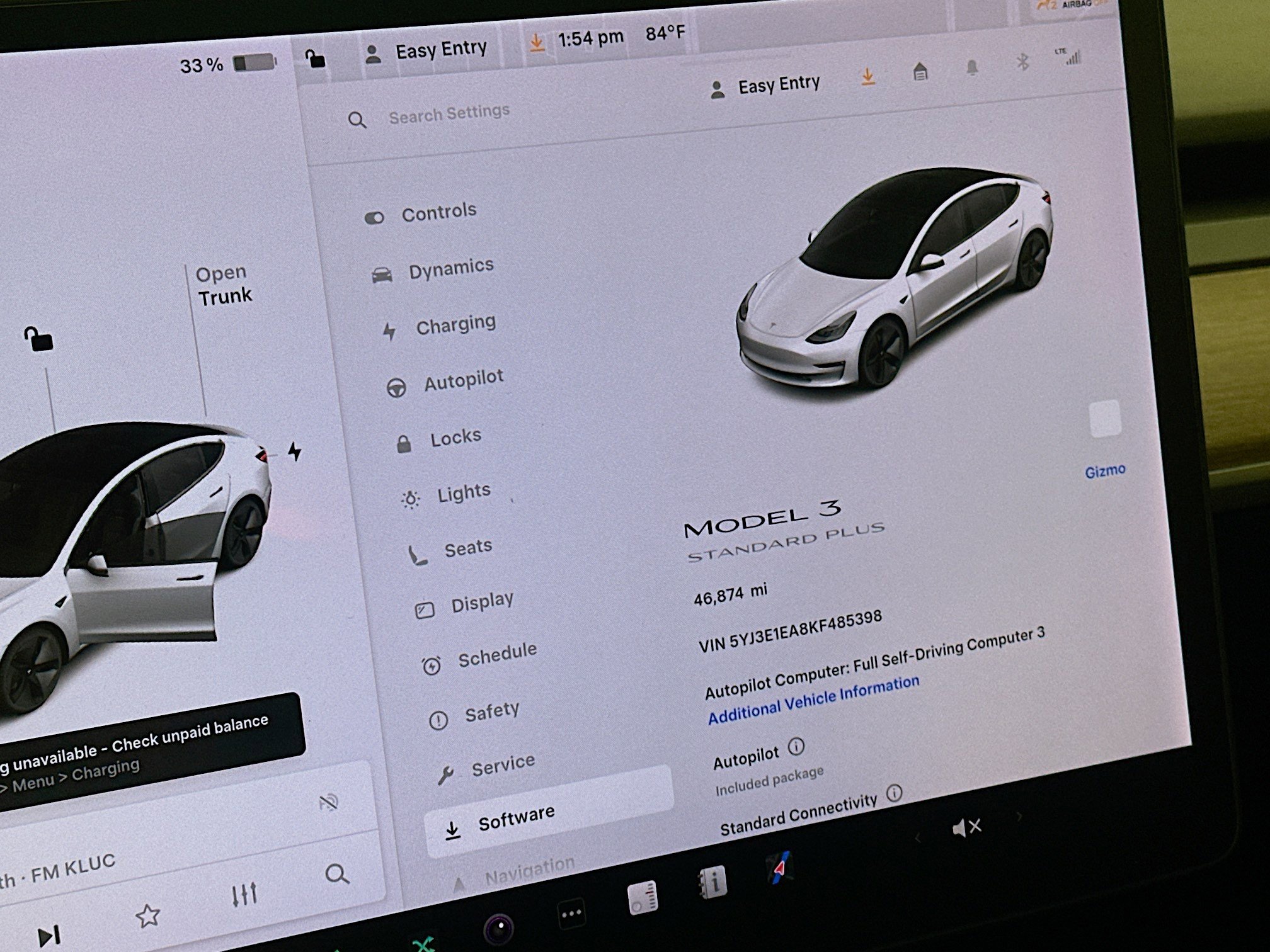Viewport: 1270px width, 952px height.
Task: Open the radio app in the bottom bar
Action: coord(644,897)
